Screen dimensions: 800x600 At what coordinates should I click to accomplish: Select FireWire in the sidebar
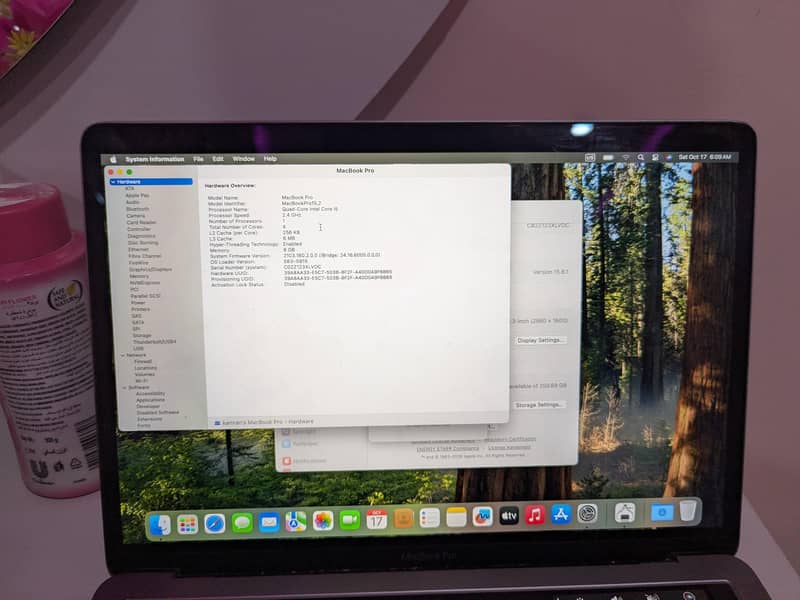coord(139,263)
